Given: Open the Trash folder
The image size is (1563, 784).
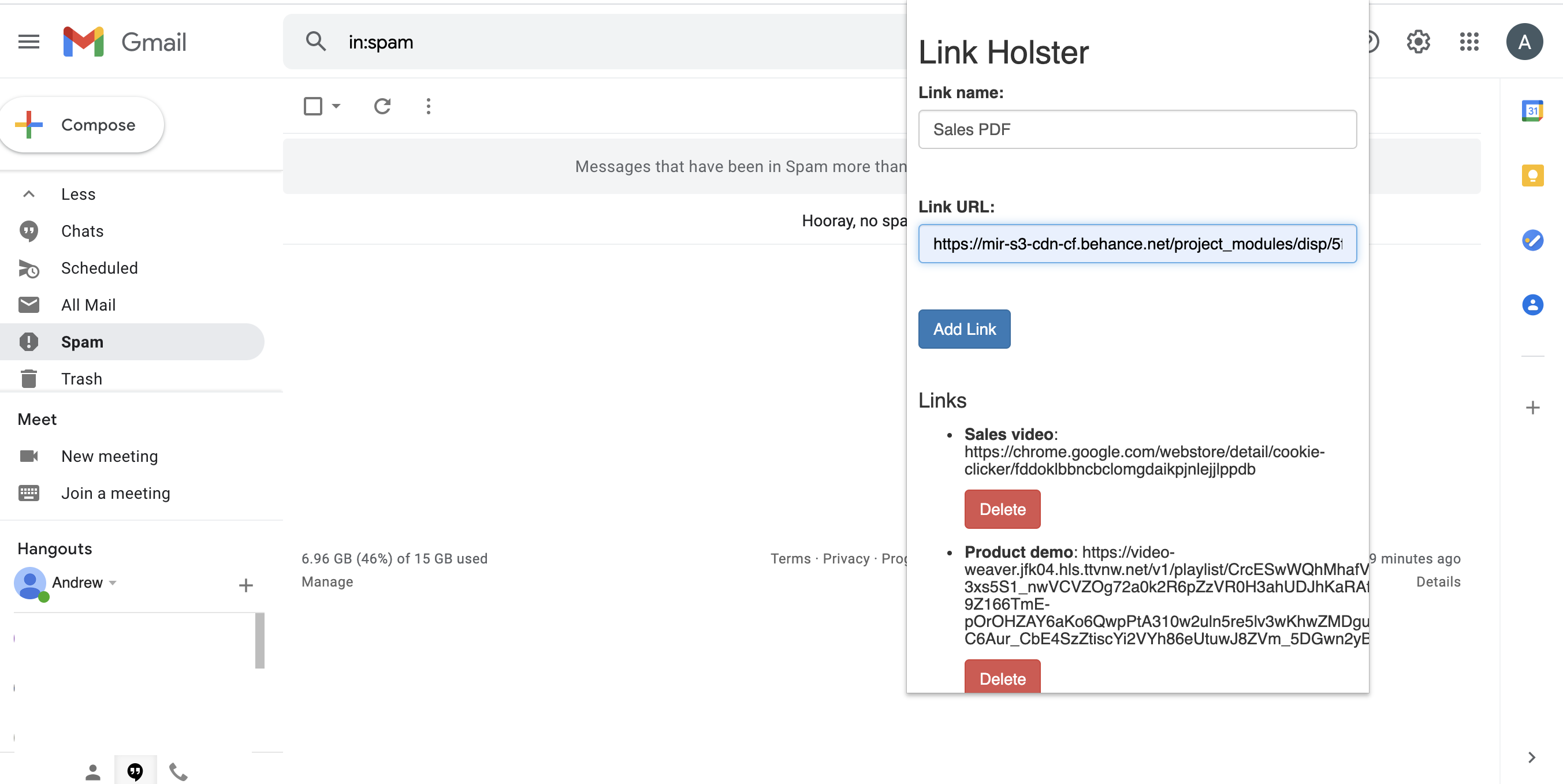Looking at the screenshot, I should coord(81,379).
